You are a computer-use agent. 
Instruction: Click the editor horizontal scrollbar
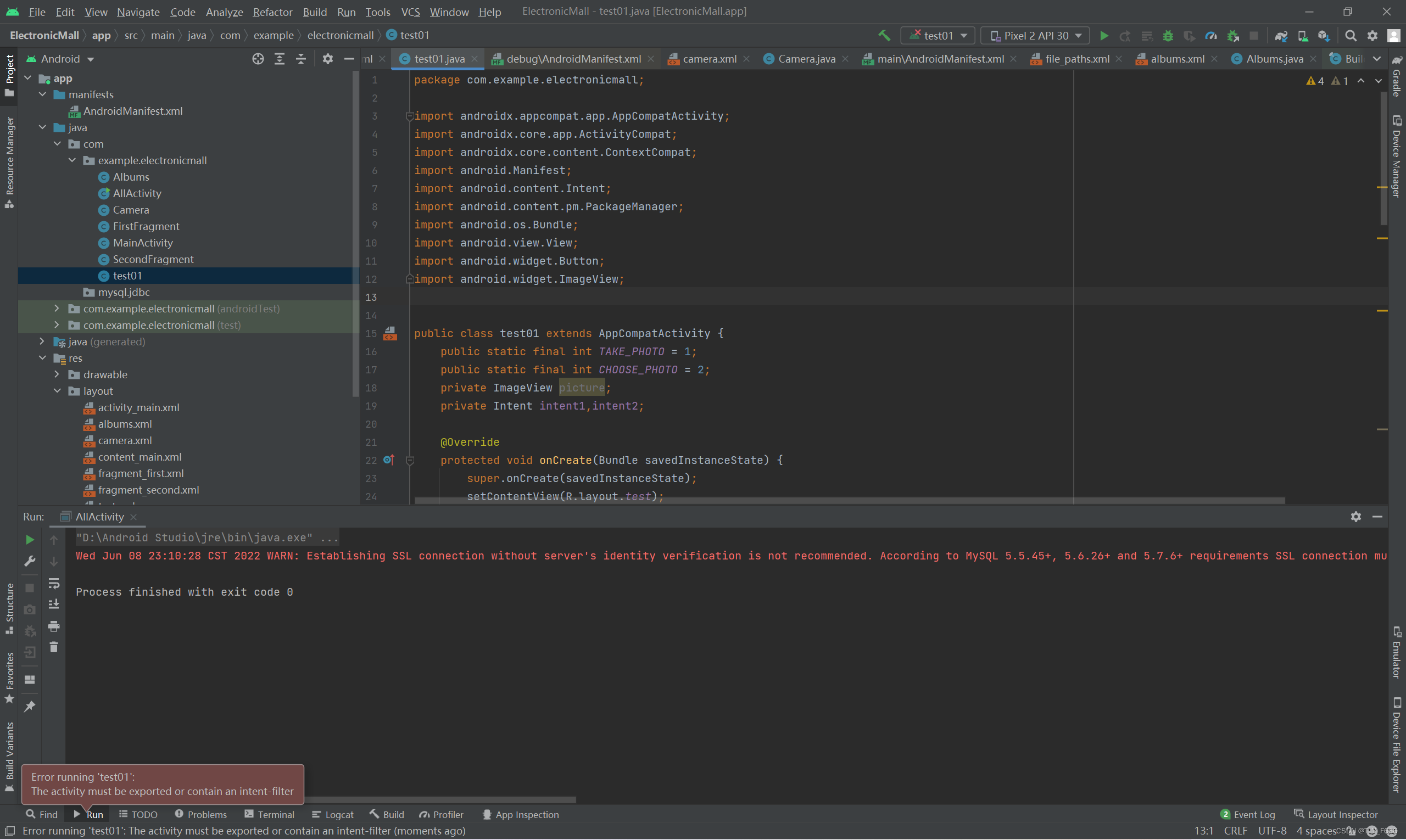click(x=850, y=500)
